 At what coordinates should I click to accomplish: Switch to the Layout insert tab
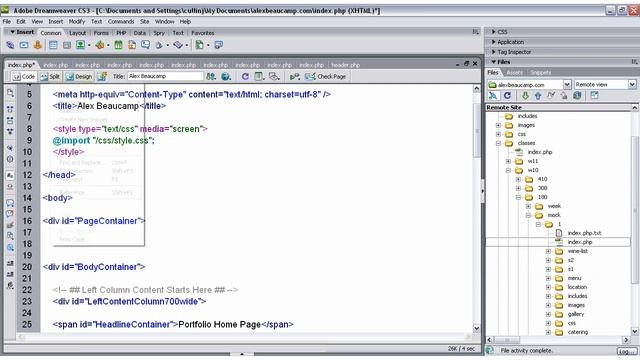[x=77, y=33]
